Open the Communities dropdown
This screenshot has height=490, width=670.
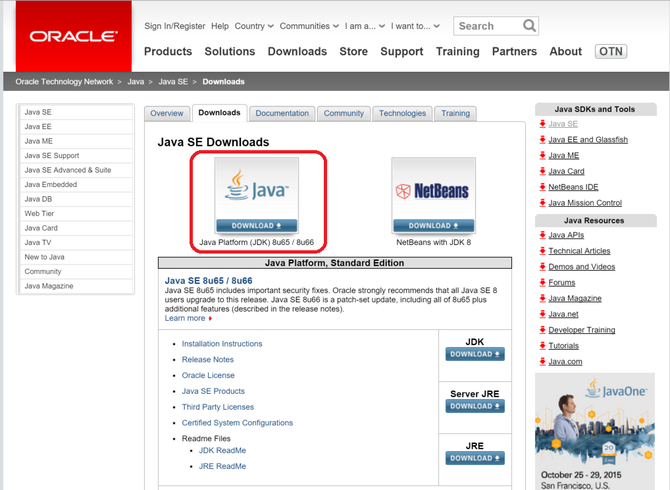(309, 26)
